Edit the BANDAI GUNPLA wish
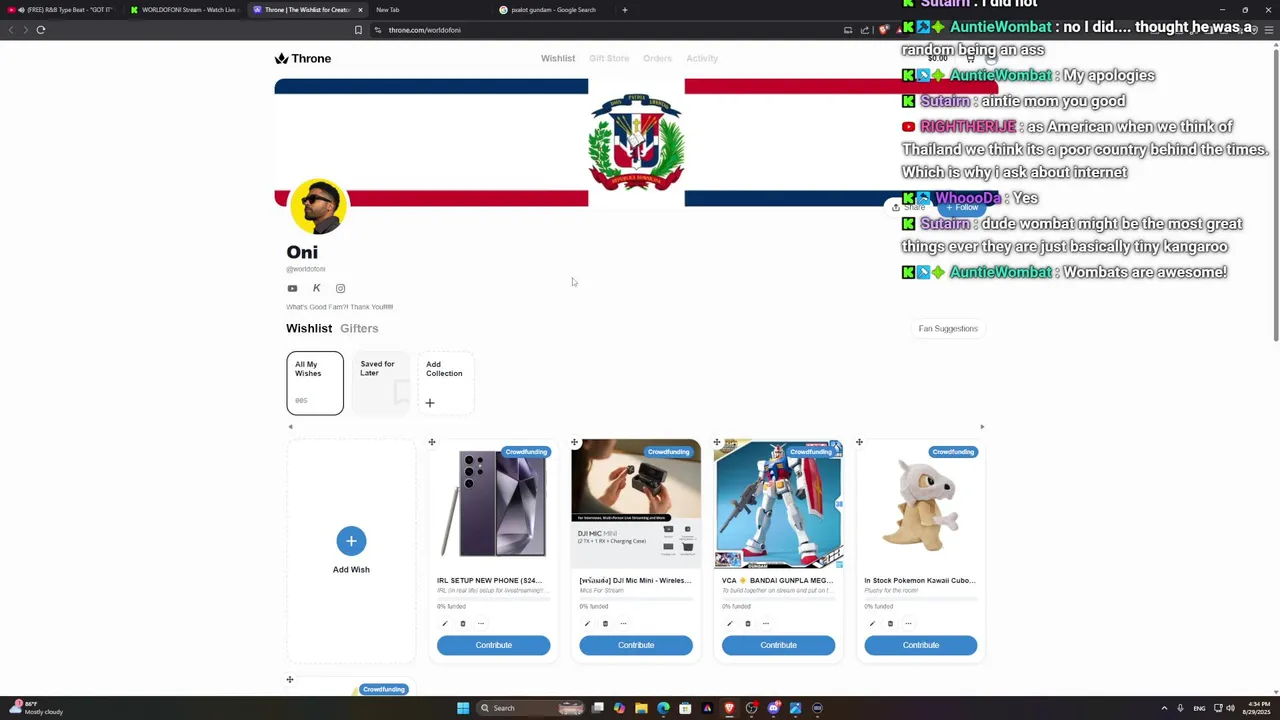 point(729,623)
